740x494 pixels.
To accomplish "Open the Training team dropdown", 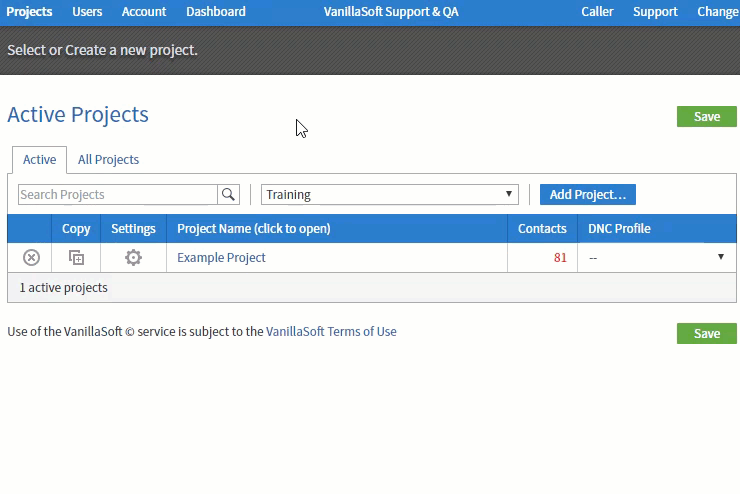I will pyautogui.click(x=390, y=194).
